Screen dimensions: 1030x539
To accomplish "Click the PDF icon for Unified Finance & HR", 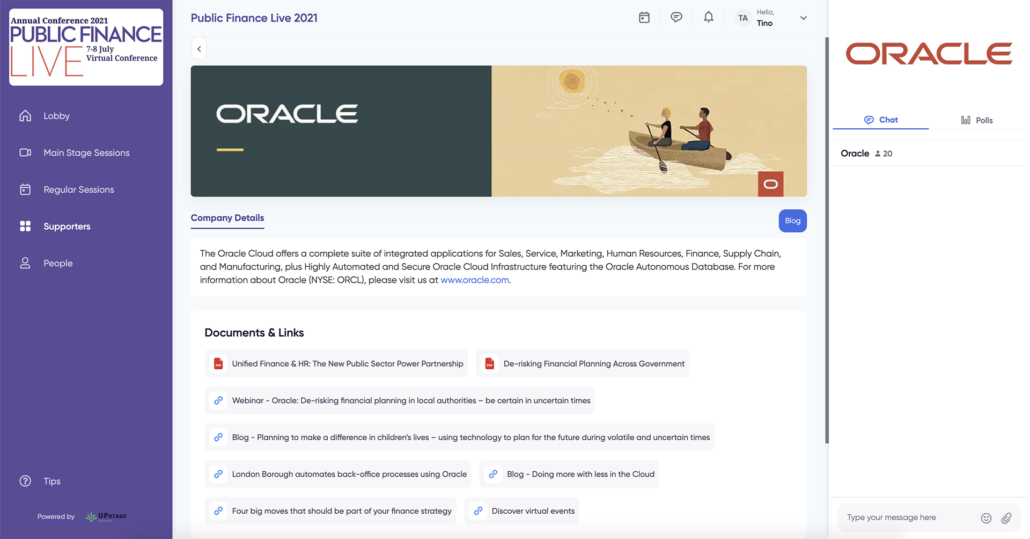I will click(x=218, y=364).
